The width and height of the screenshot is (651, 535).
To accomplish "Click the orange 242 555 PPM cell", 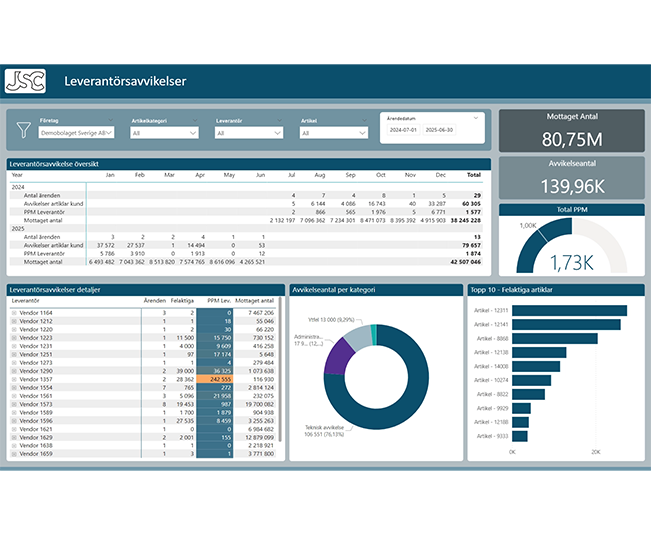I will point(215,379).
